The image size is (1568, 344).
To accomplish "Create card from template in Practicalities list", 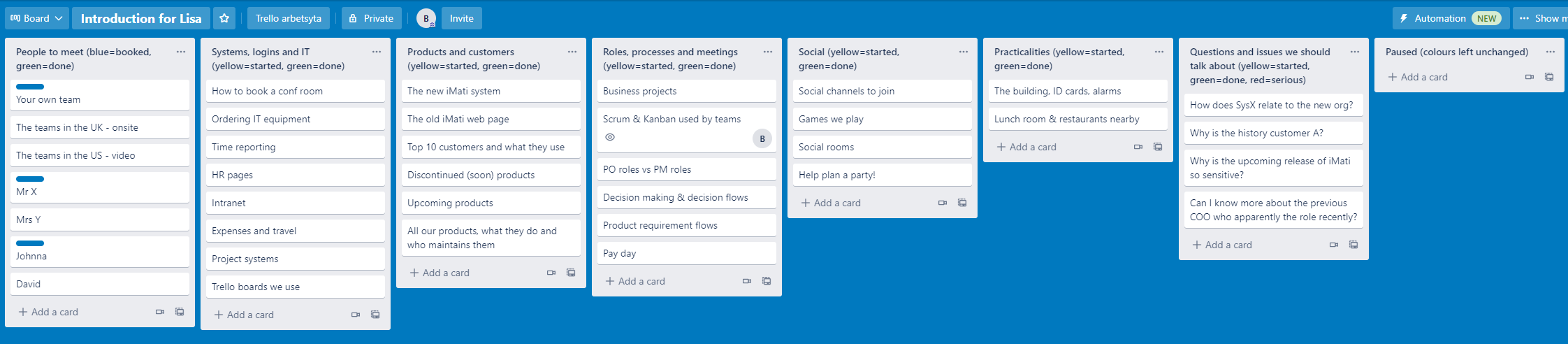I will pyautogui.click(x=1158, y=147).
